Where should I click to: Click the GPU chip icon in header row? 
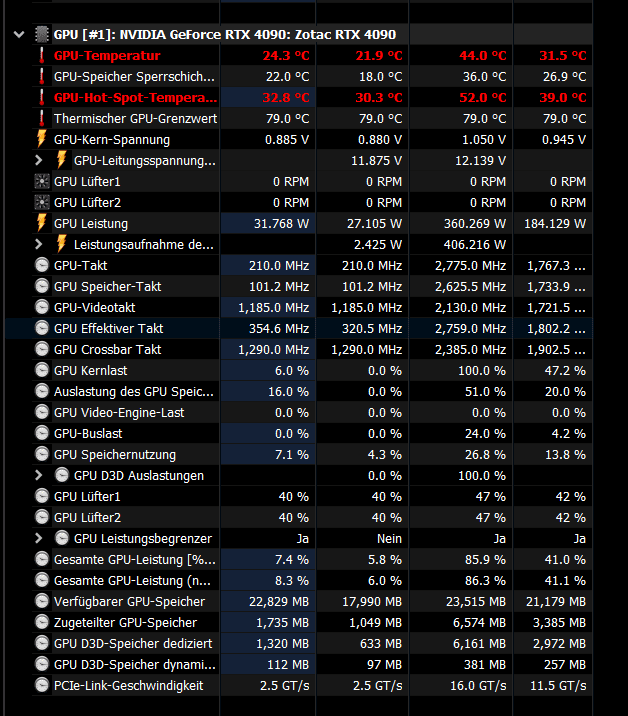pyautogui.click(x=42, y=34)
